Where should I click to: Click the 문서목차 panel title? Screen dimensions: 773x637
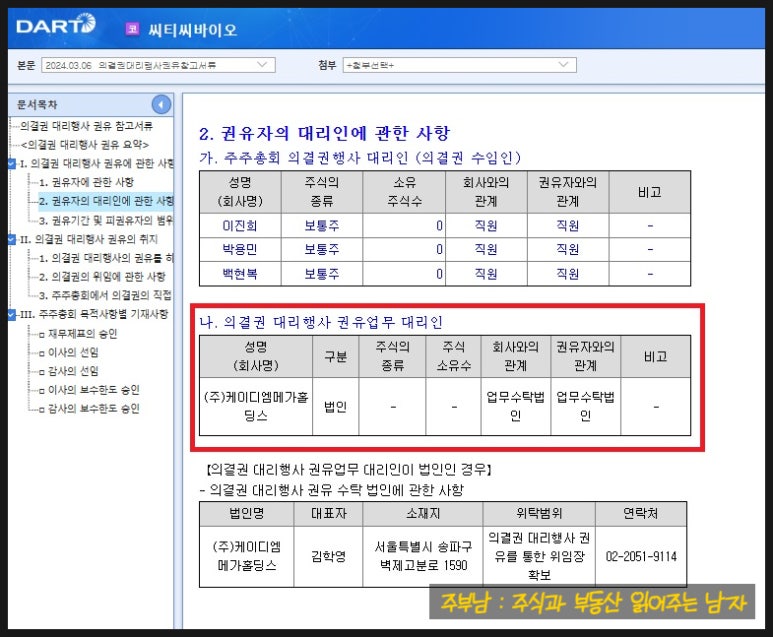[x=37, y=105]
